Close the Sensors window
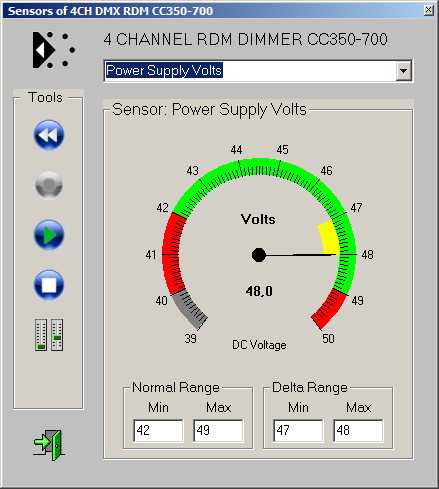 [x=429, y=10]
